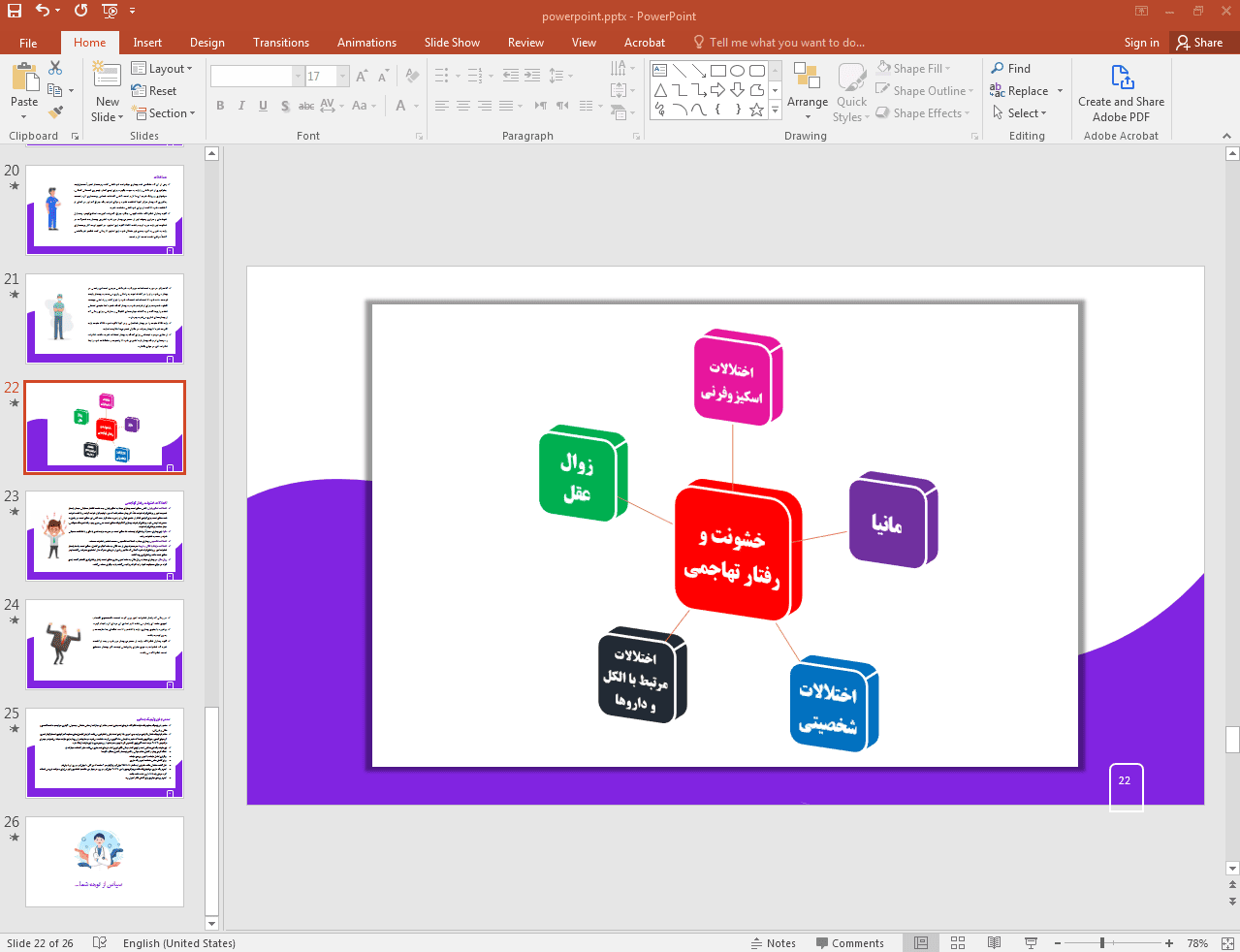Click the Sign in link

click(x=1141, y=43)
